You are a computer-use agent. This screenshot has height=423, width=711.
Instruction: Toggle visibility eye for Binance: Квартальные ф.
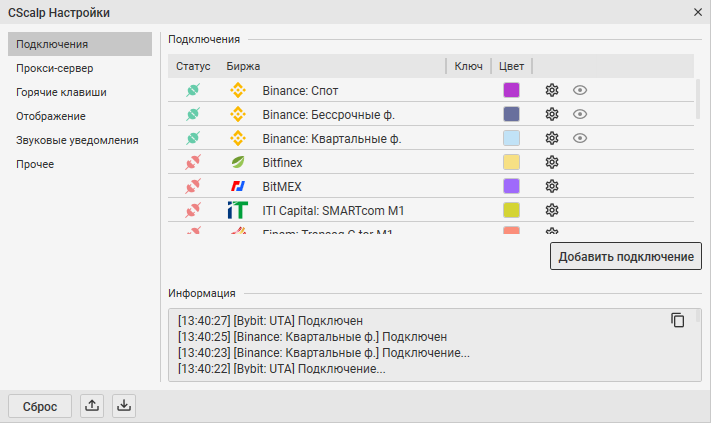pos(580,138)
